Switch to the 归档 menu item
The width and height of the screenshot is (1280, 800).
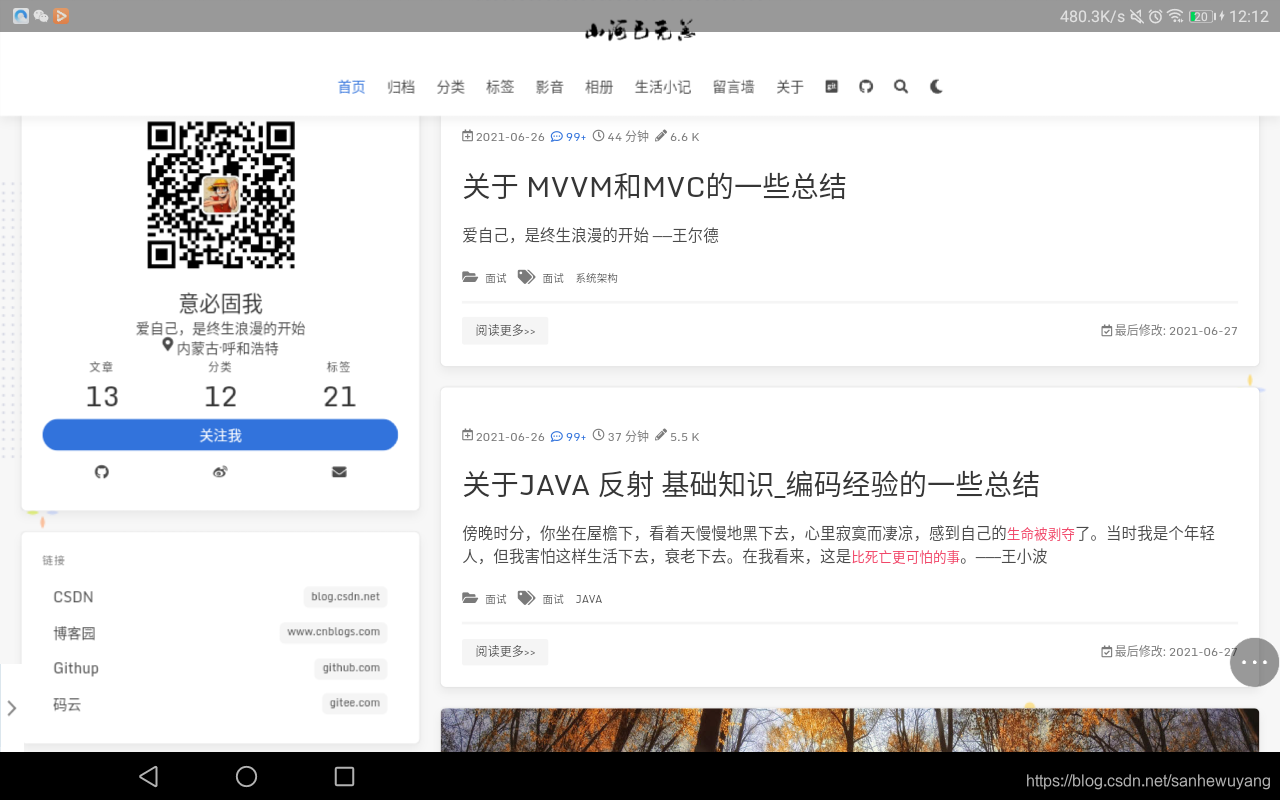point(400,87)
